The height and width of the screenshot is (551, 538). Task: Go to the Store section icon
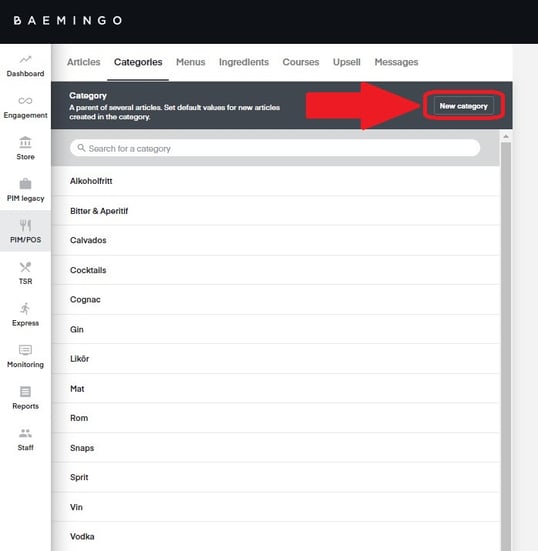click(x=25, y=142)
